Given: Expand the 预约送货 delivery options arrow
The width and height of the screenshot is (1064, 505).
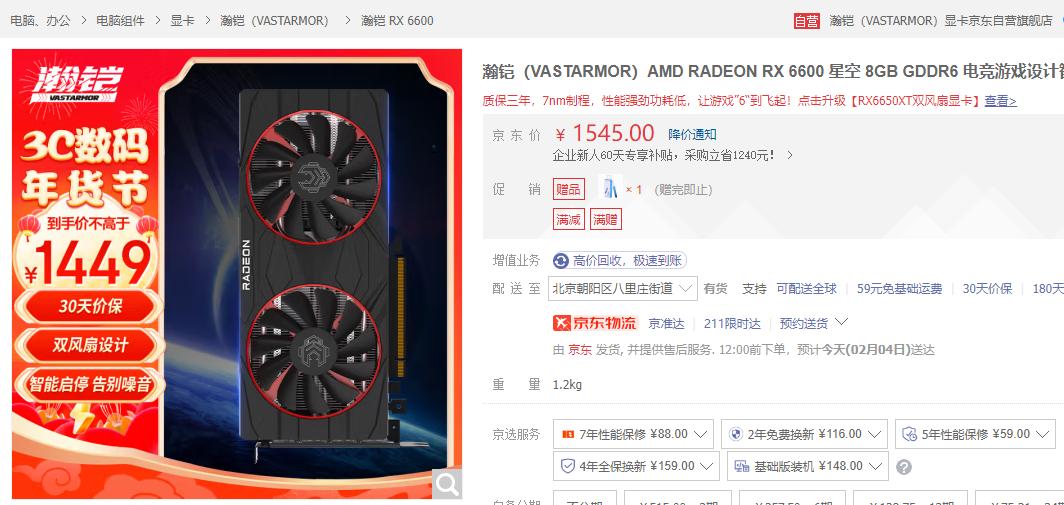Looking at the screenshot, I should click(x=841, y=322).
